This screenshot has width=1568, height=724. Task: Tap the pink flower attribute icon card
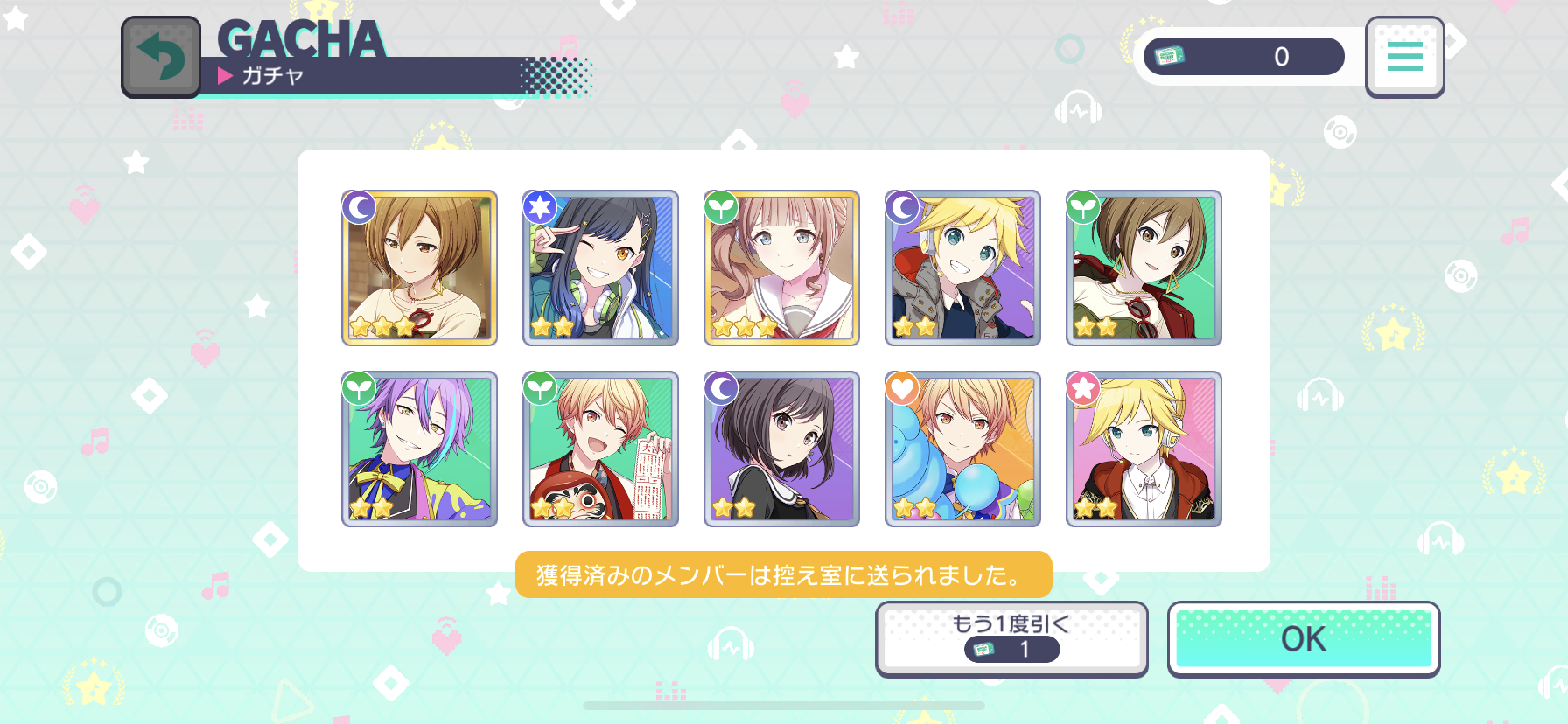1083,388
